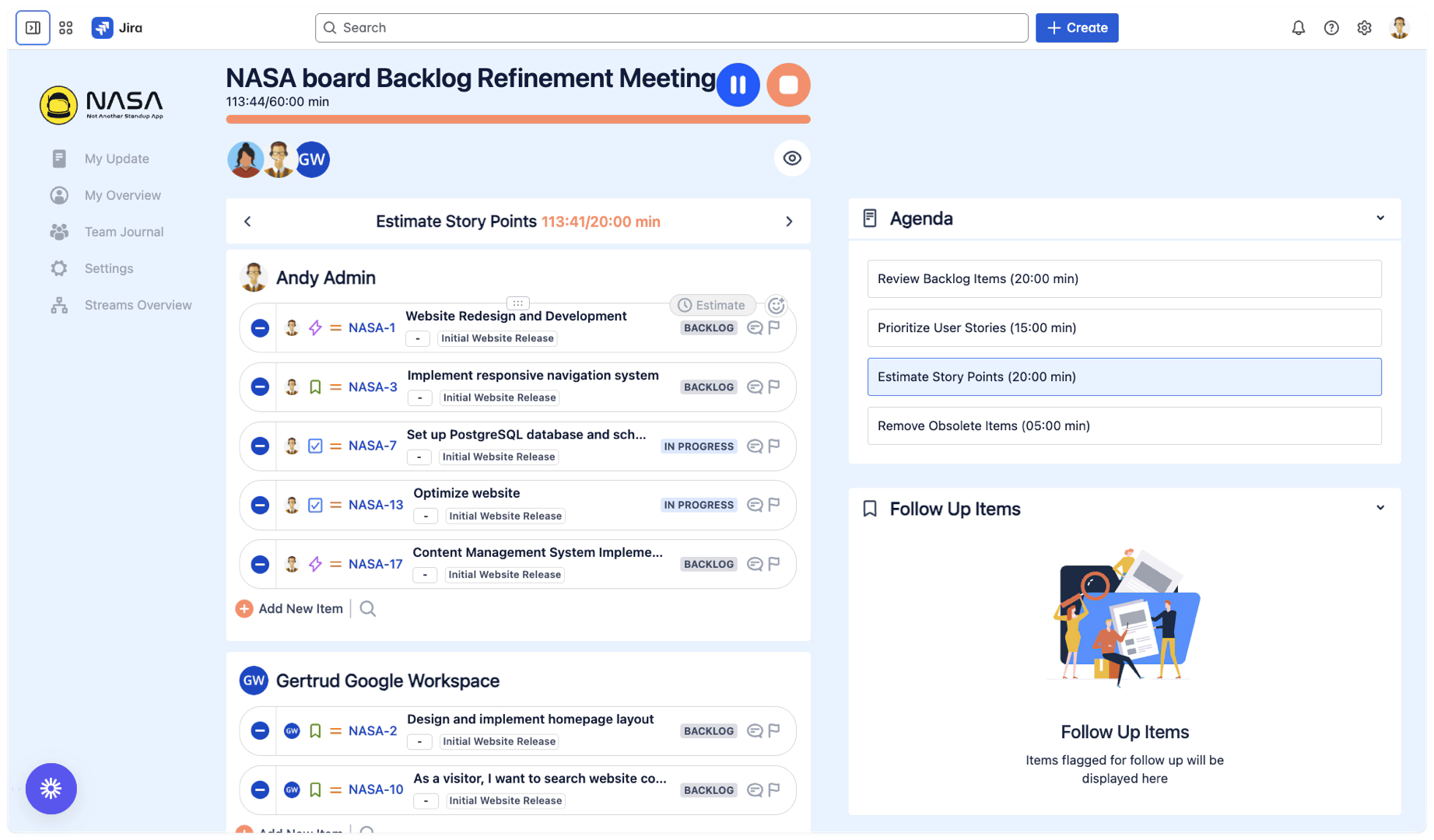Open story points dropdown for NASA-10
1434x840 pixels.
pos(426,801)
